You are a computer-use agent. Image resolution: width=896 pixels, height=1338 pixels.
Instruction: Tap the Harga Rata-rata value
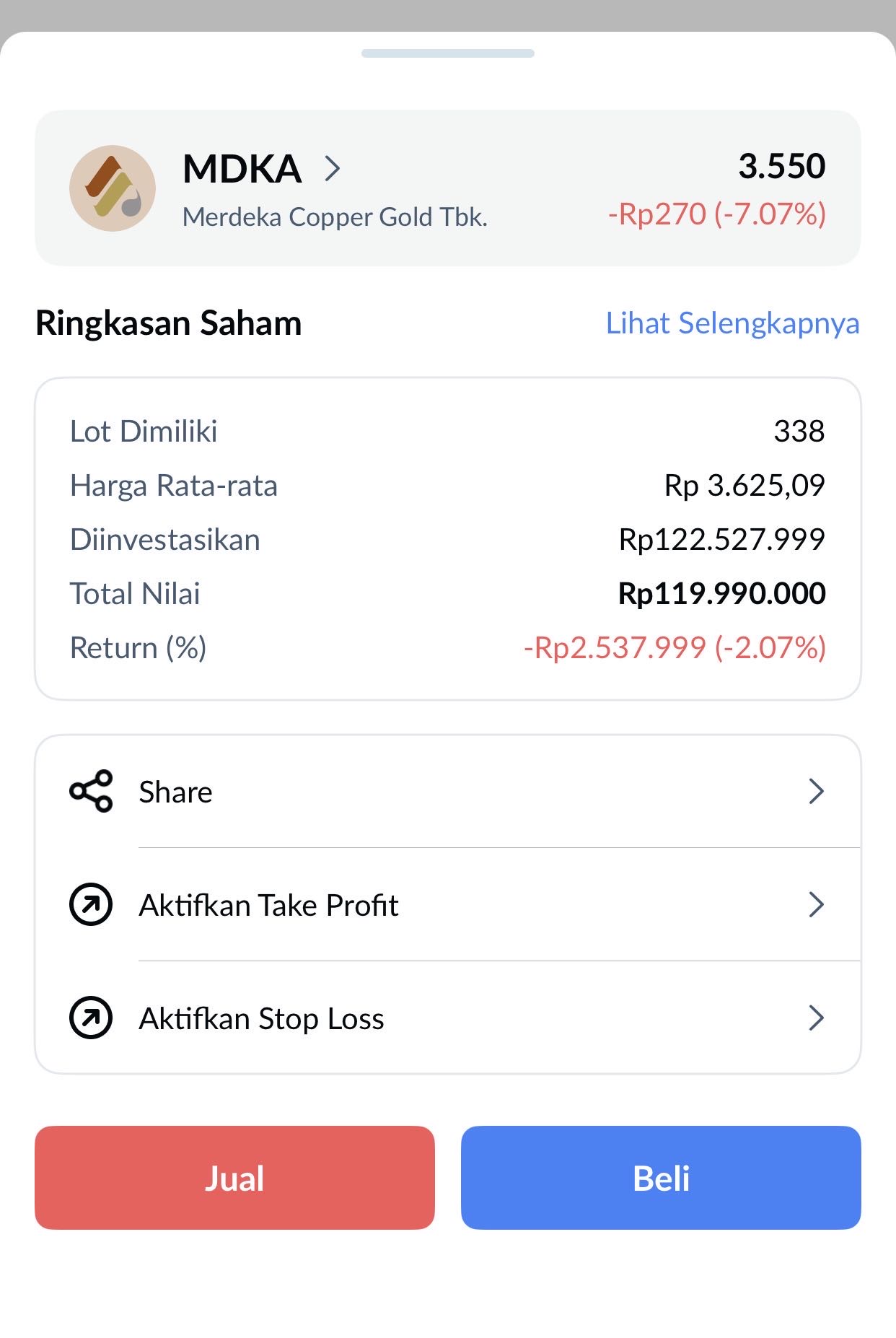point(744,486)
